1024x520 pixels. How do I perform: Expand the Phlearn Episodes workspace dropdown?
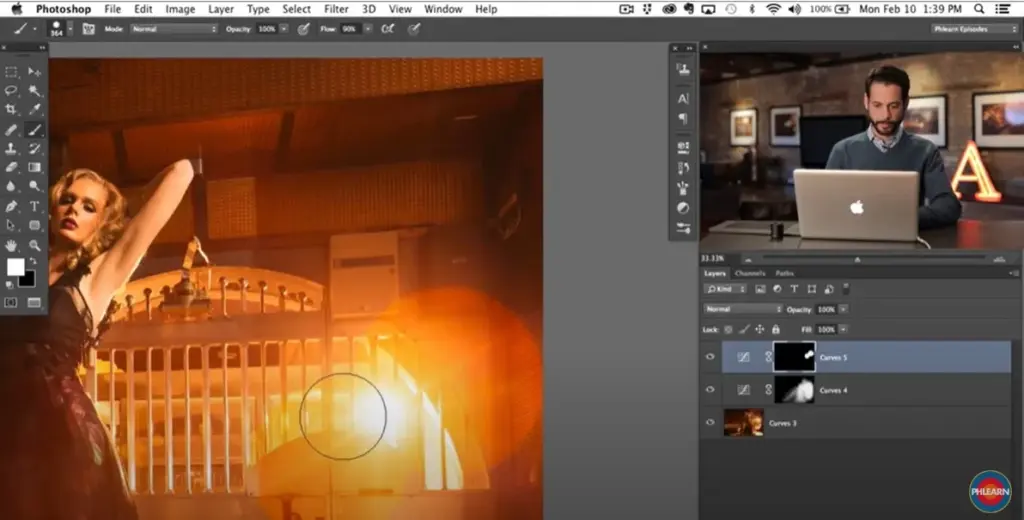[973, 29]
